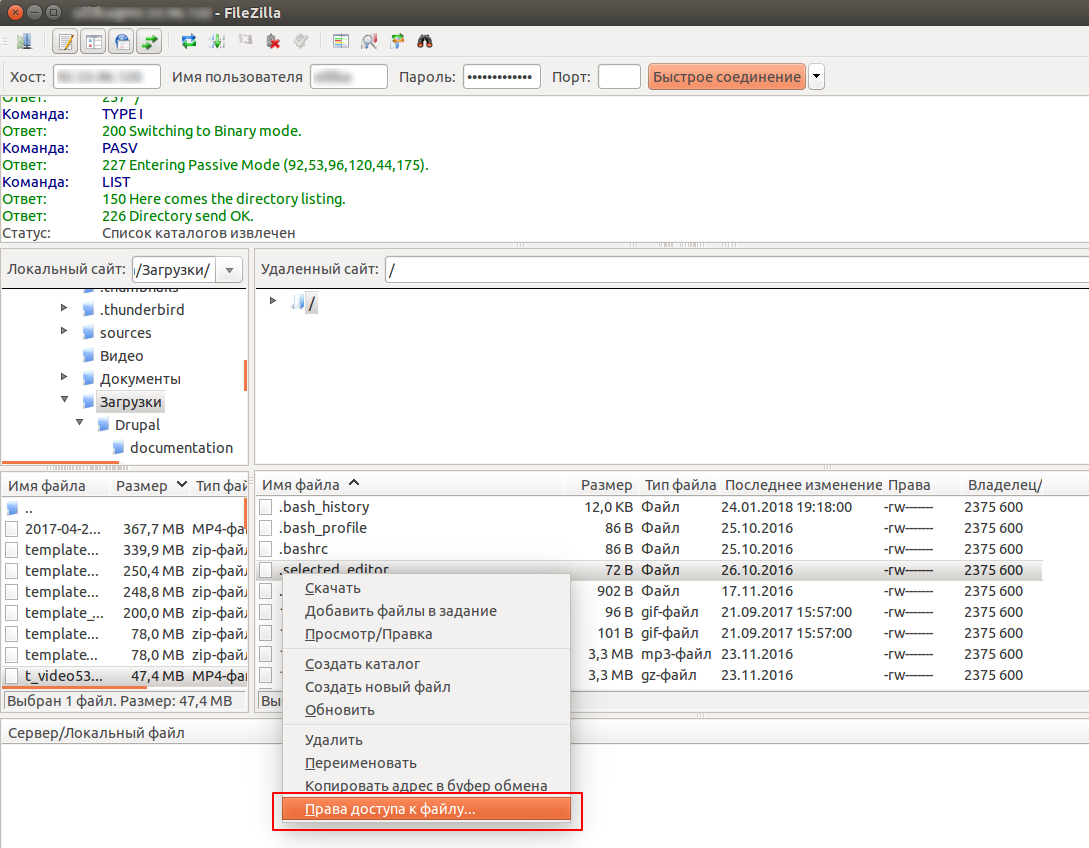The image size is (1089, 848).
Task: Click the binoculars search icon
Action: 424,42
